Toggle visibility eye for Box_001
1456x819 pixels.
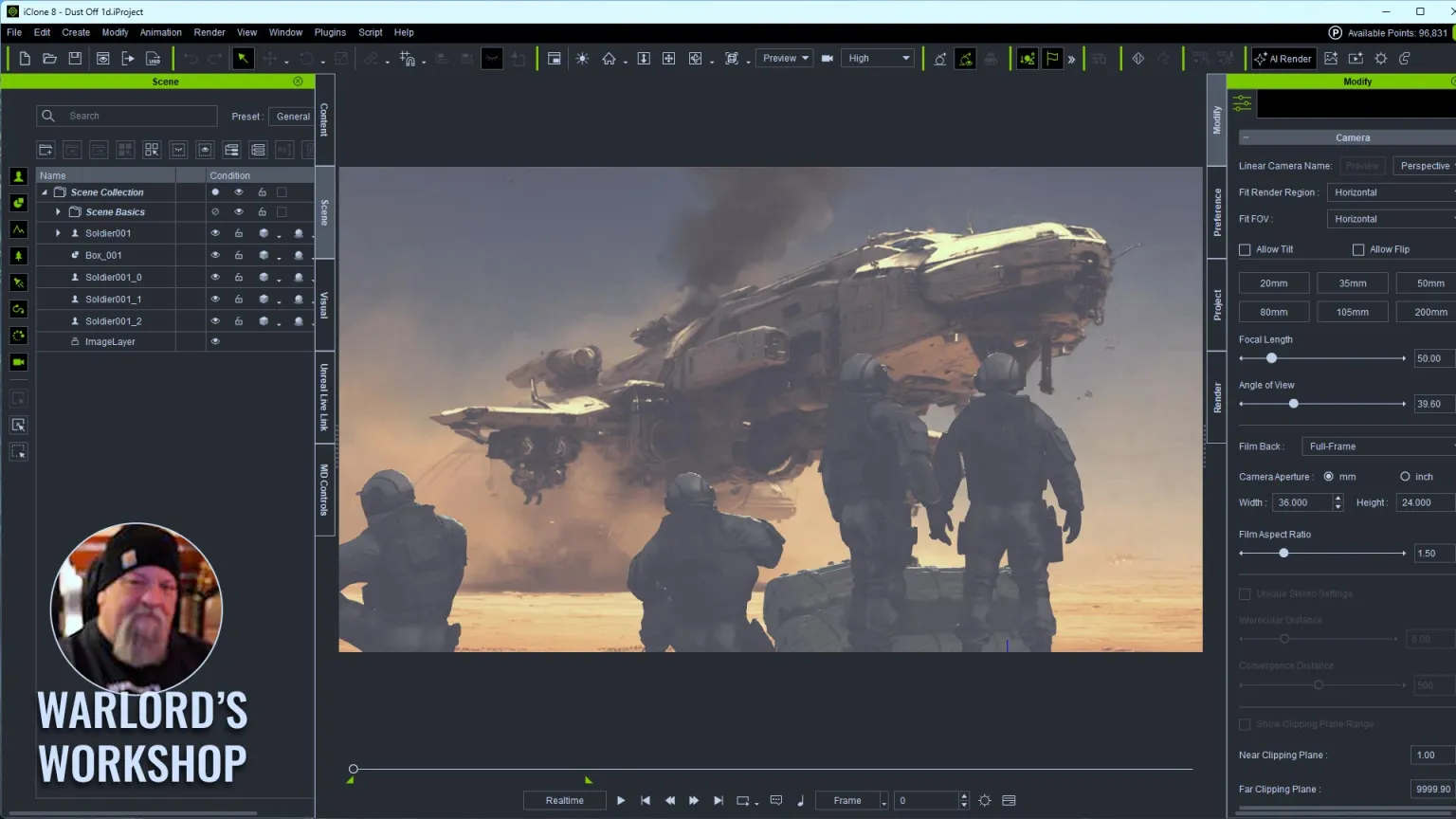[215, 255]
